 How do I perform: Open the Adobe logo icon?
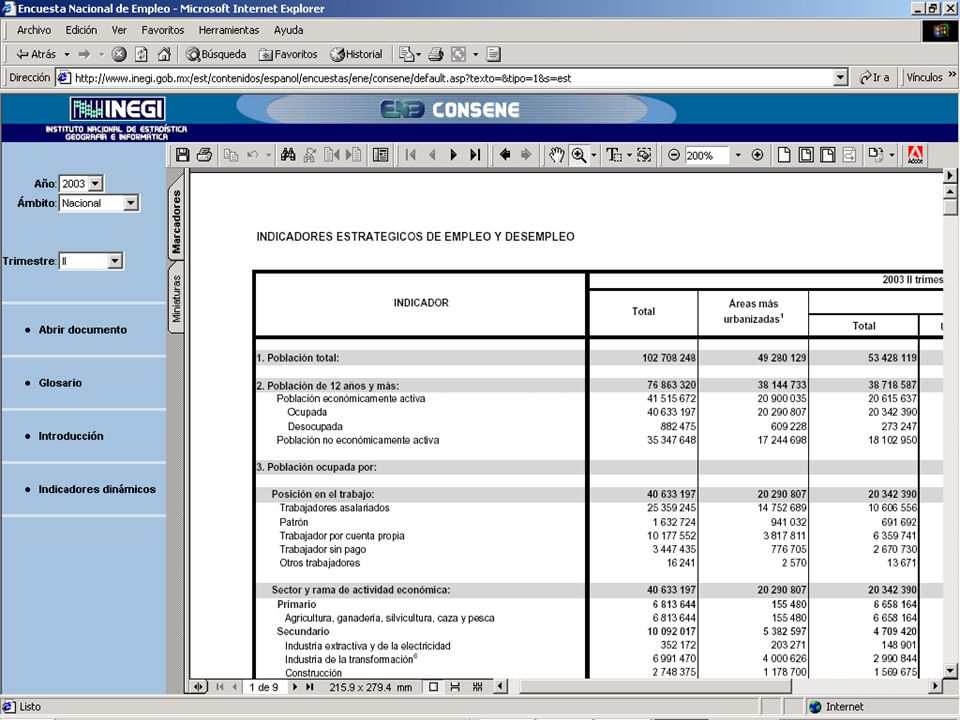915,155
